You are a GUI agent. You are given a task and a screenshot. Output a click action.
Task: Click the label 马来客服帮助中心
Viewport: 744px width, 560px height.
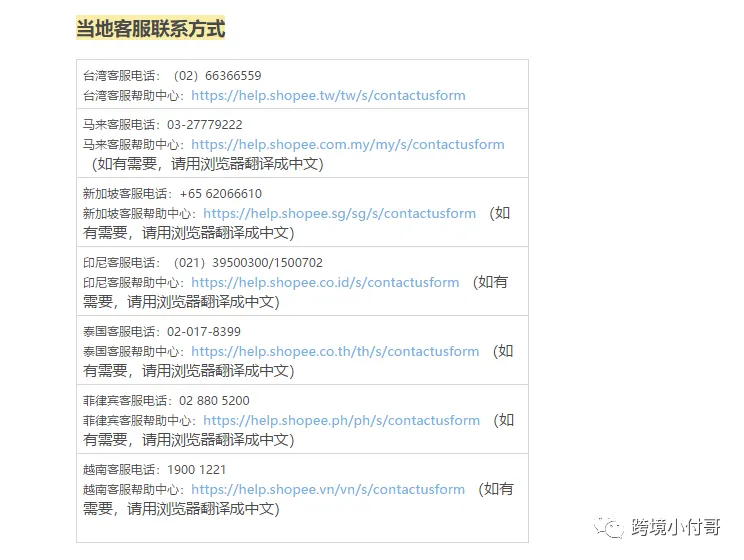130,145
